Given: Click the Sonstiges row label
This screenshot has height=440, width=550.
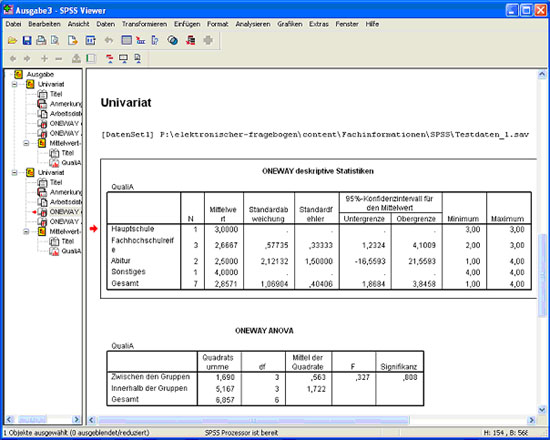Looking at the screenshot, I should (x=128, y=272).
